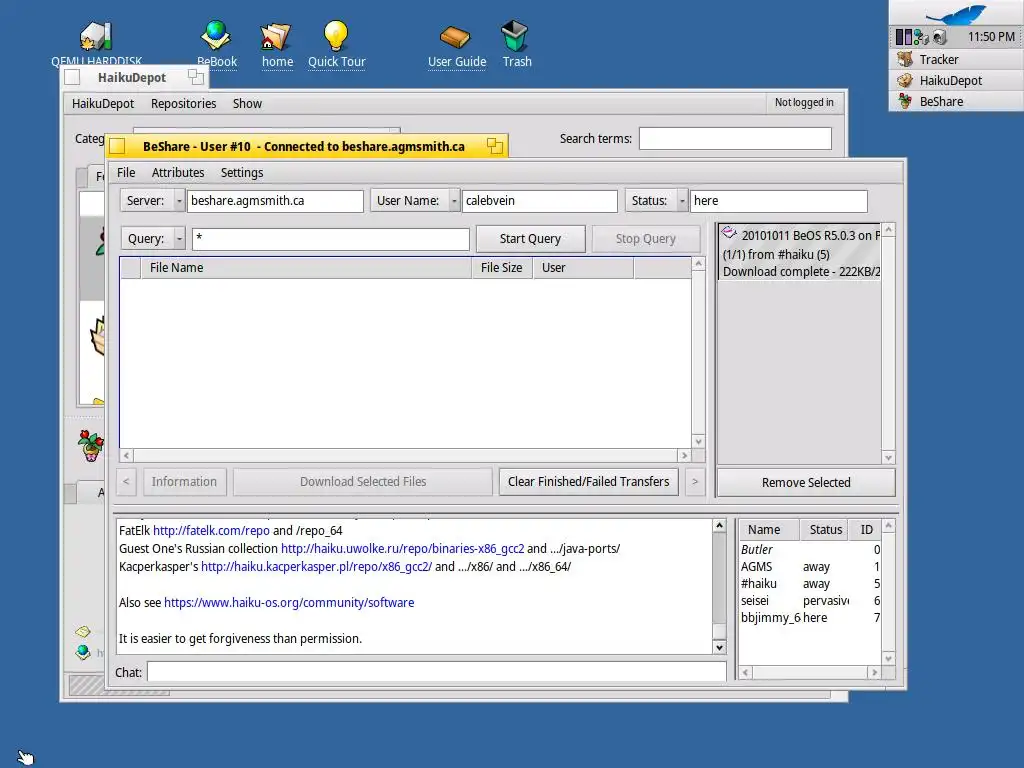Open the haiku-os.org community software link
This screenshot has width=1024, height=768.
[289, 602]
